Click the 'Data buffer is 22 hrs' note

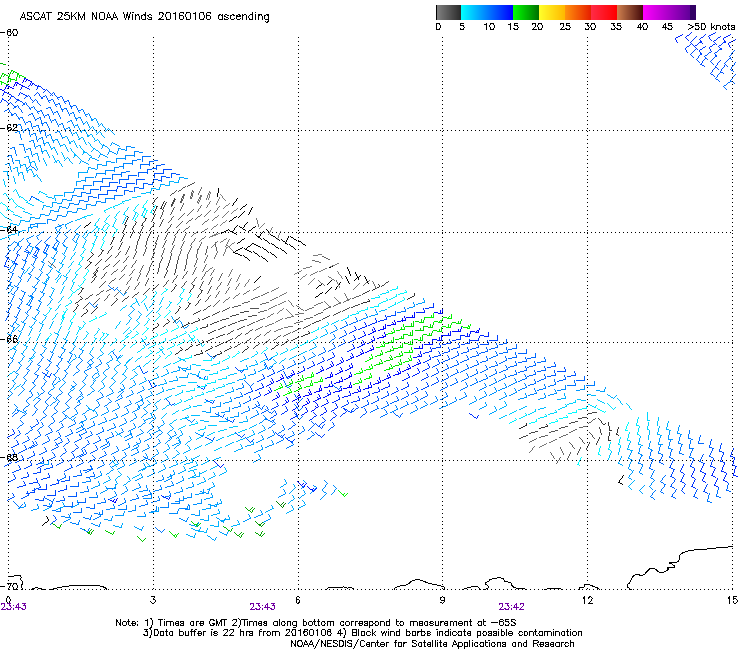(362, 633)
